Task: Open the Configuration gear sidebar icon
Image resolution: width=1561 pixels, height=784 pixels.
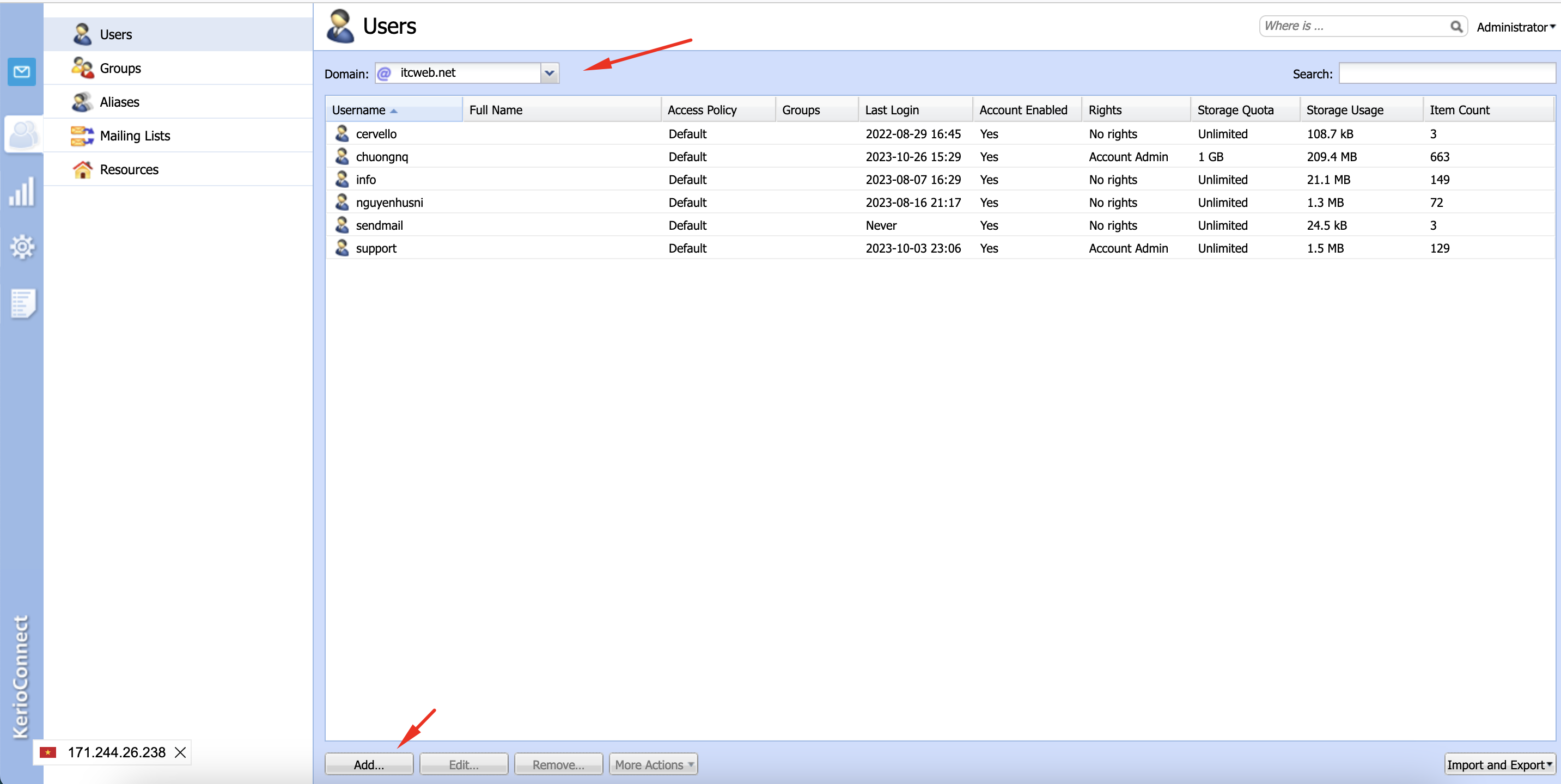Action: point(22,247)
